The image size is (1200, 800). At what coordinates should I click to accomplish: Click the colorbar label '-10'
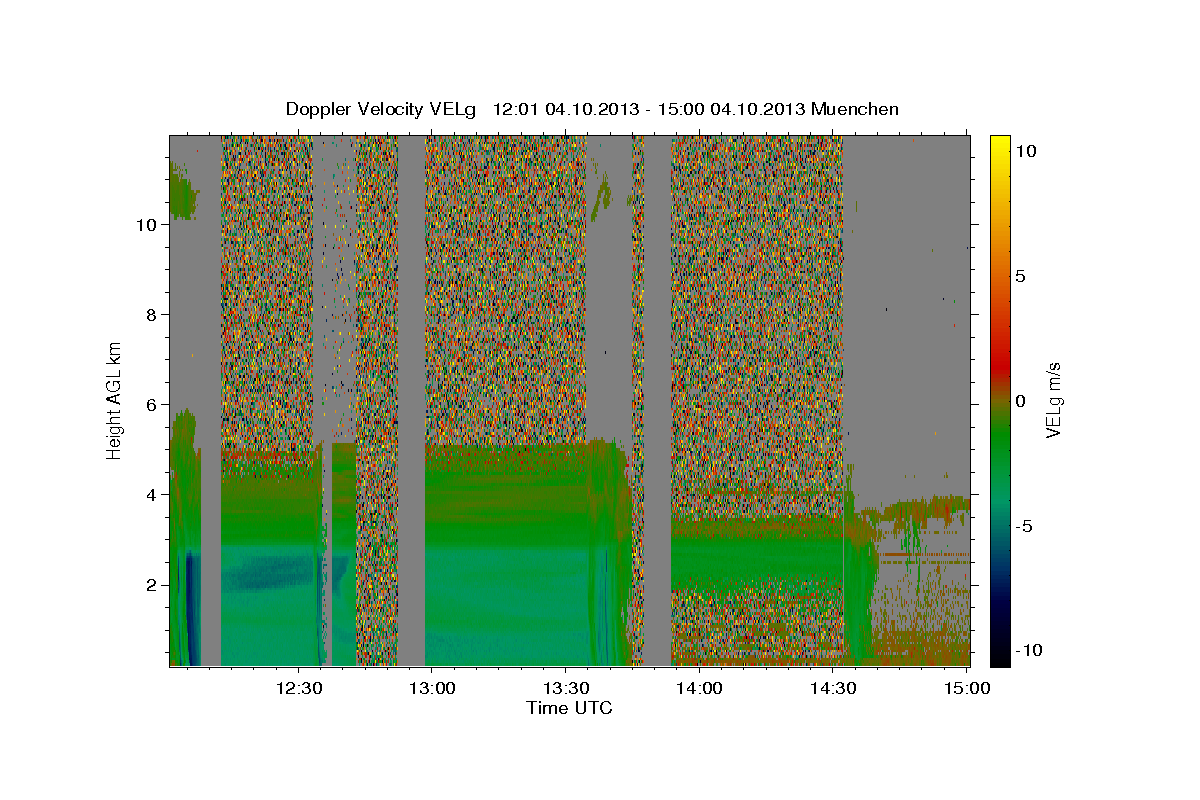point(1028,651)
